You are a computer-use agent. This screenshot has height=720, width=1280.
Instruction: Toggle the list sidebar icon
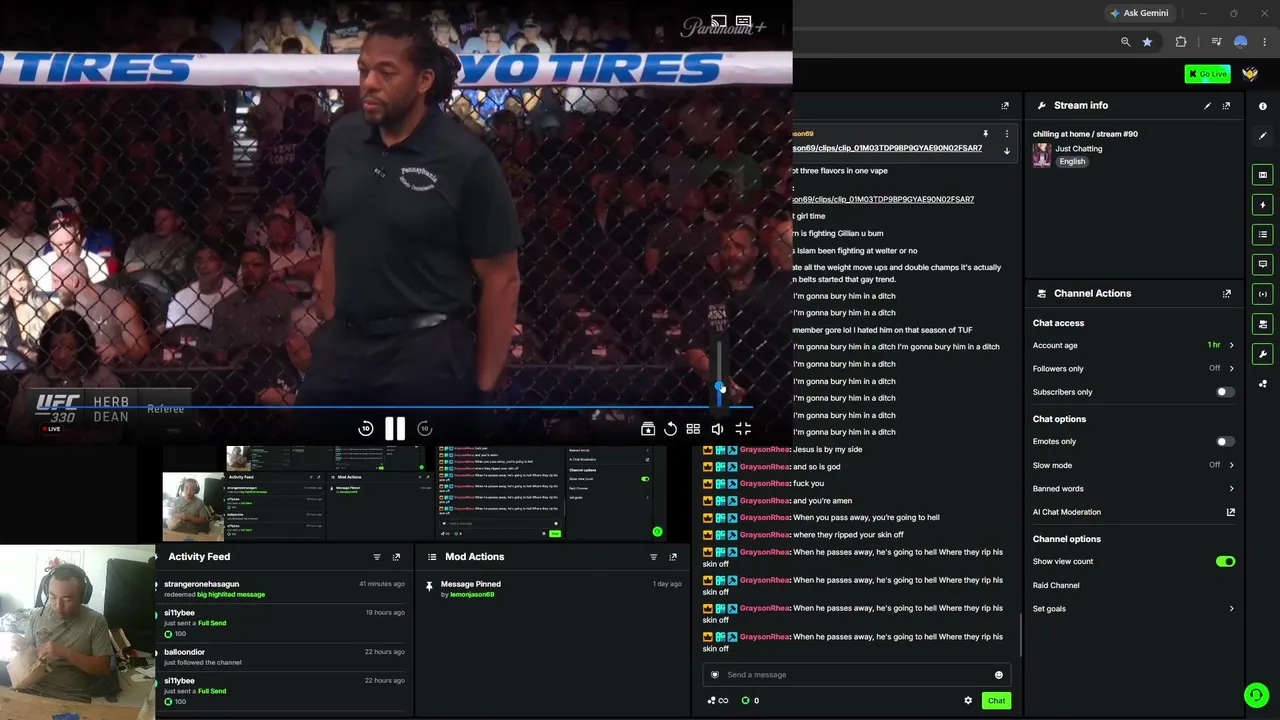1263,235
